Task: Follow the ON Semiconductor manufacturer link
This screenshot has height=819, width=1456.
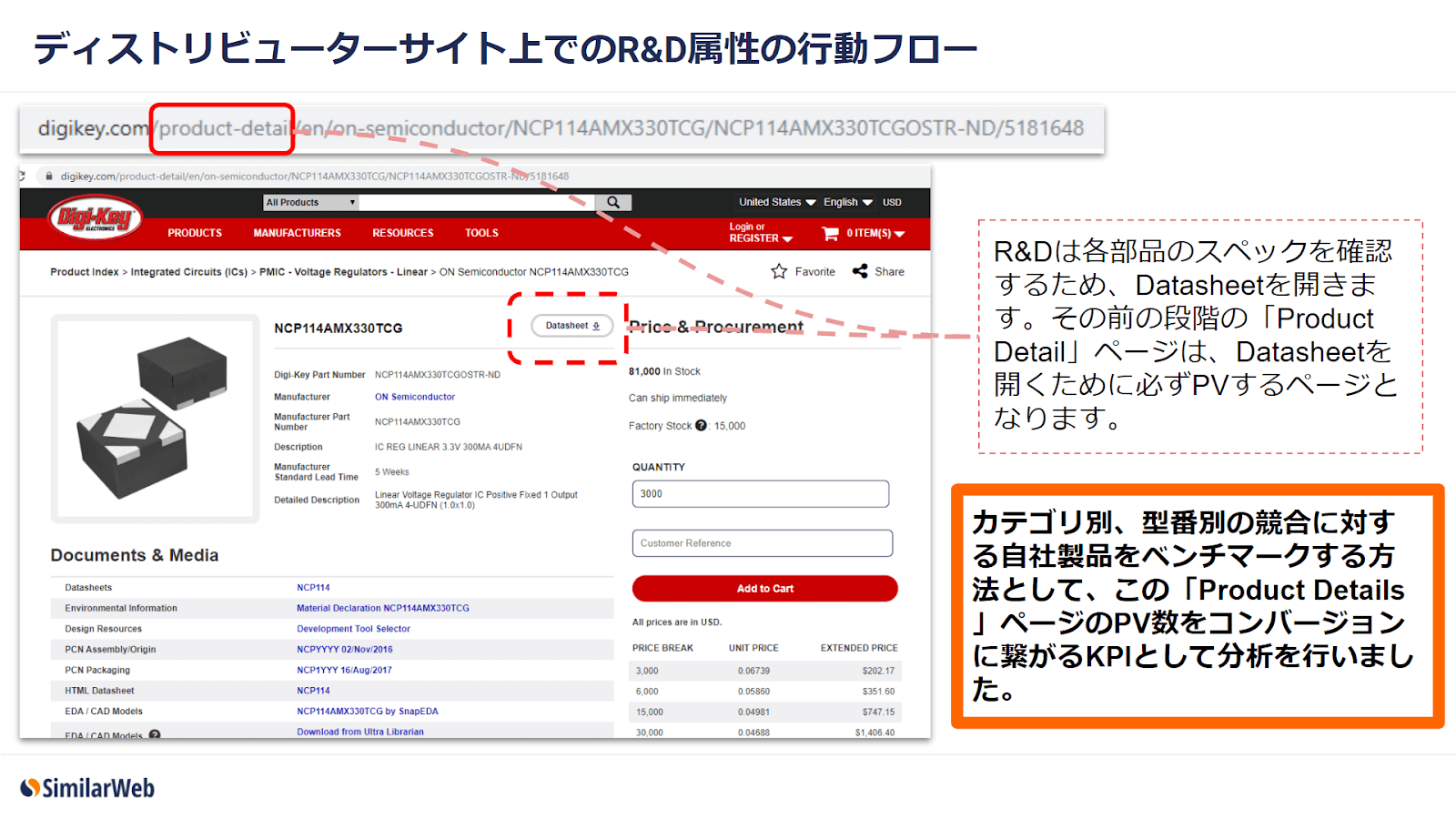Action: [415, 397]
